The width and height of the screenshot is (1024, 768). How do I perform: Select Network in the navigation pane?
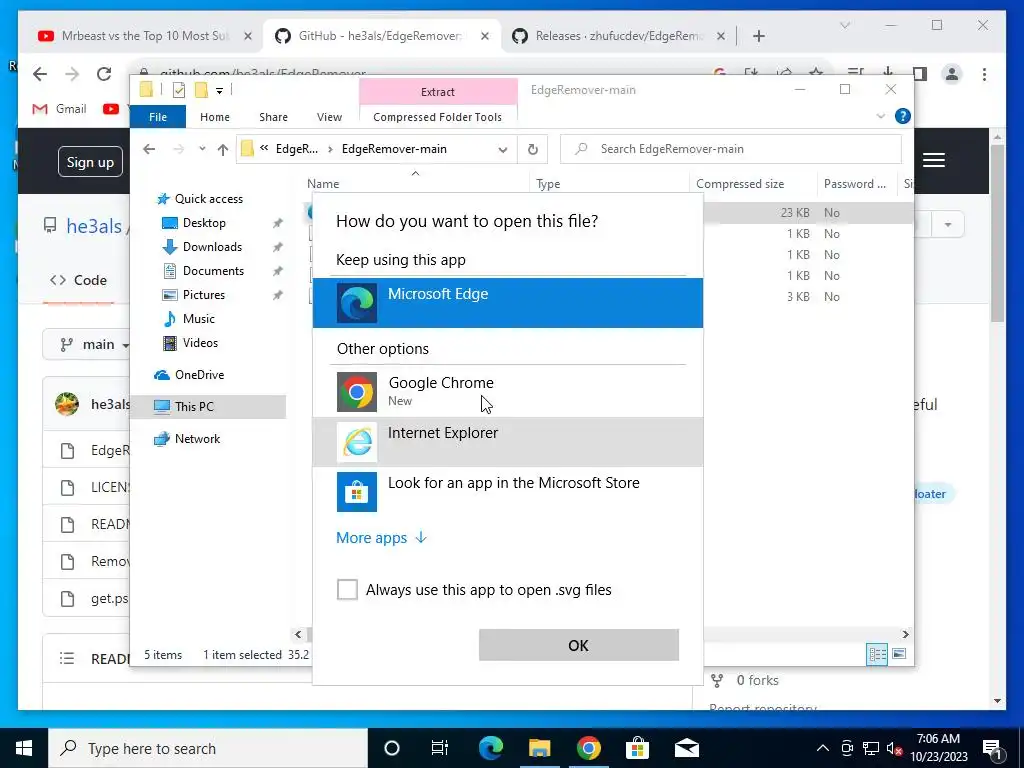click(197, 439)
